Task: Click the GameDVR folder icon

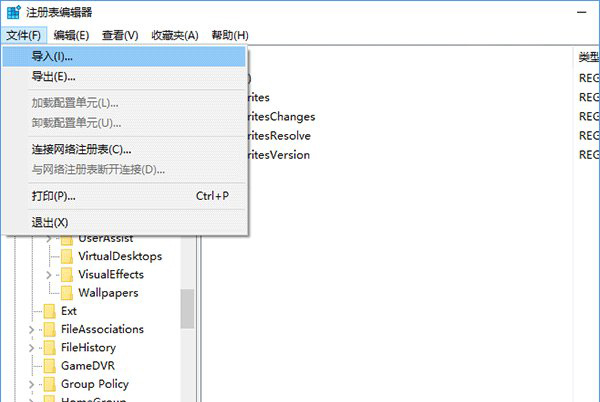Action: [49, 365]
